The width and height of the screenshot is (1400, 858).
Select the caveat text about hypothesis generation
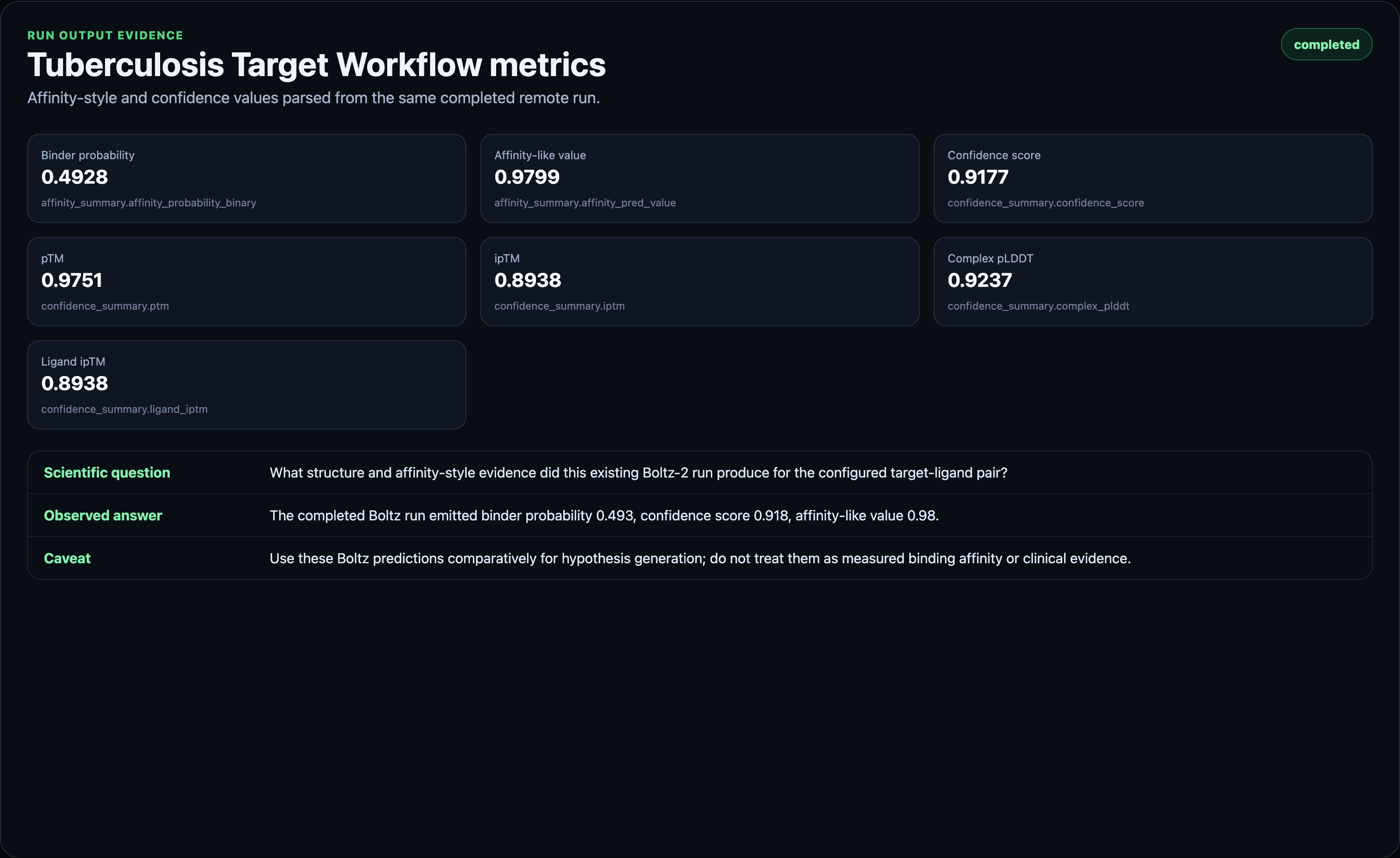[x=700, y=558]
